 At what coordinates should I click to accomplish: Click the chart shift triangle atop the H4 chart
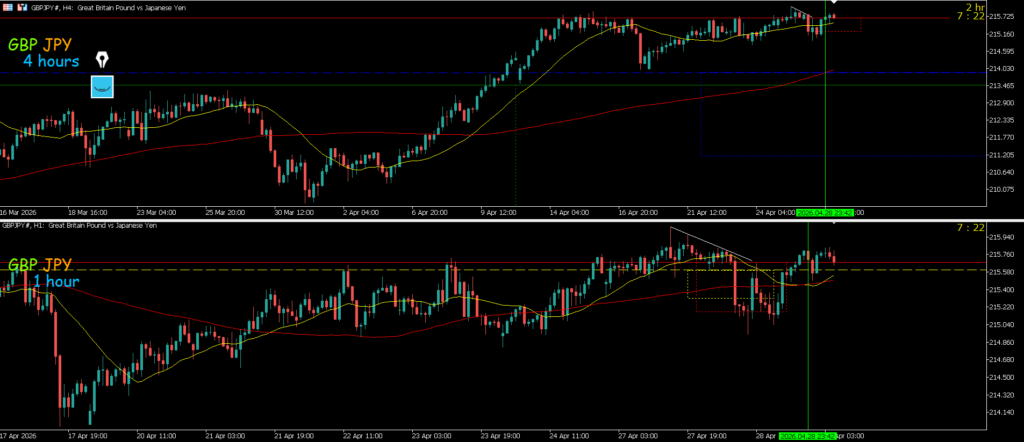(834, 4)
